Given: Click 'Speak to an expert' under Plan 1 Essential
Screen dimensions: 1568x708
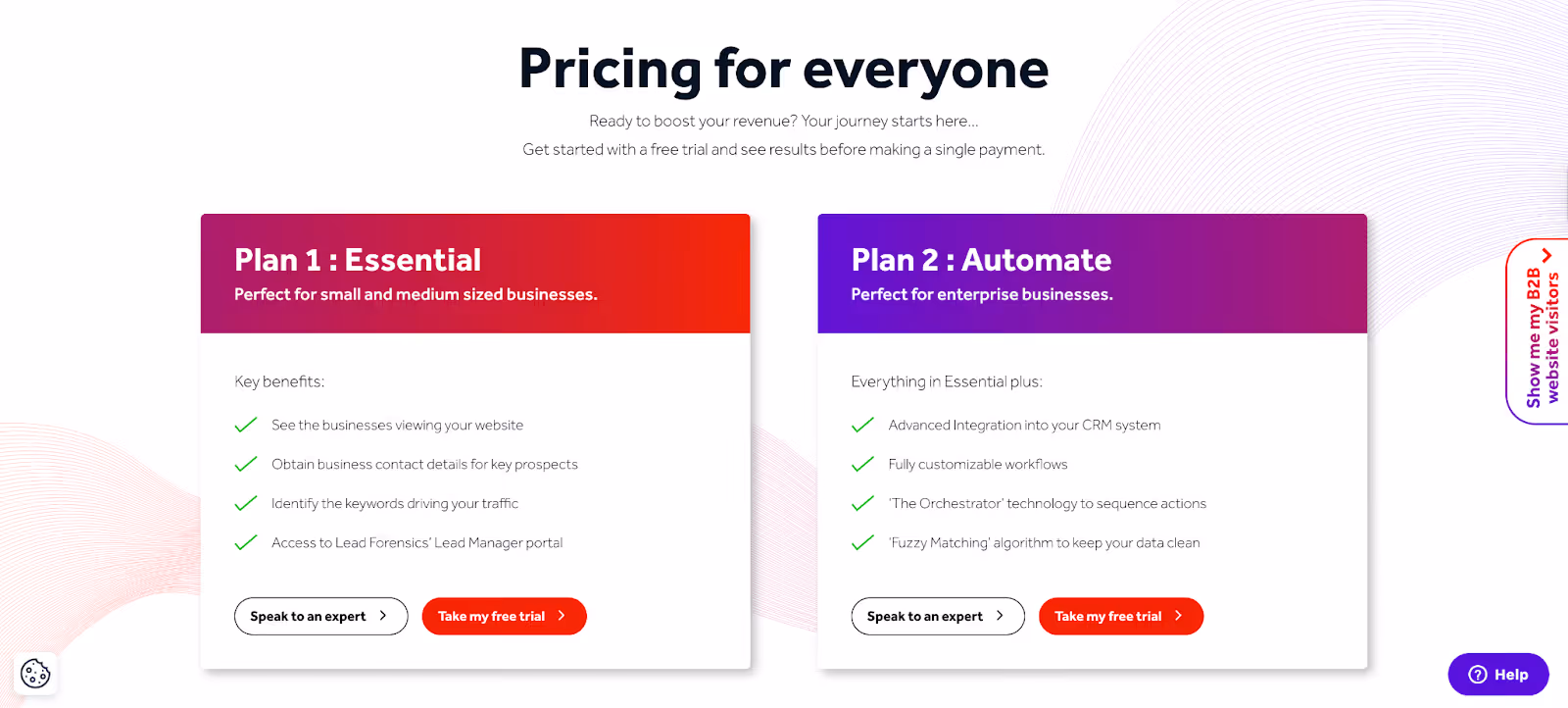Looking at the screenshot, I should (320, 616).
